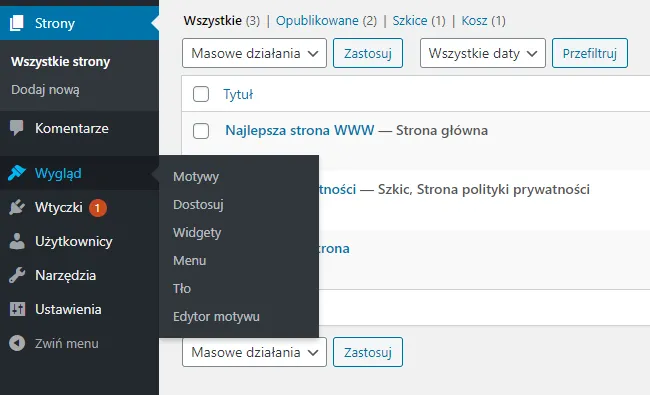The height and width of the screenshot is (395, 650).
Task: Open Komentarze sidebar item
Action: tap(79, 128)
